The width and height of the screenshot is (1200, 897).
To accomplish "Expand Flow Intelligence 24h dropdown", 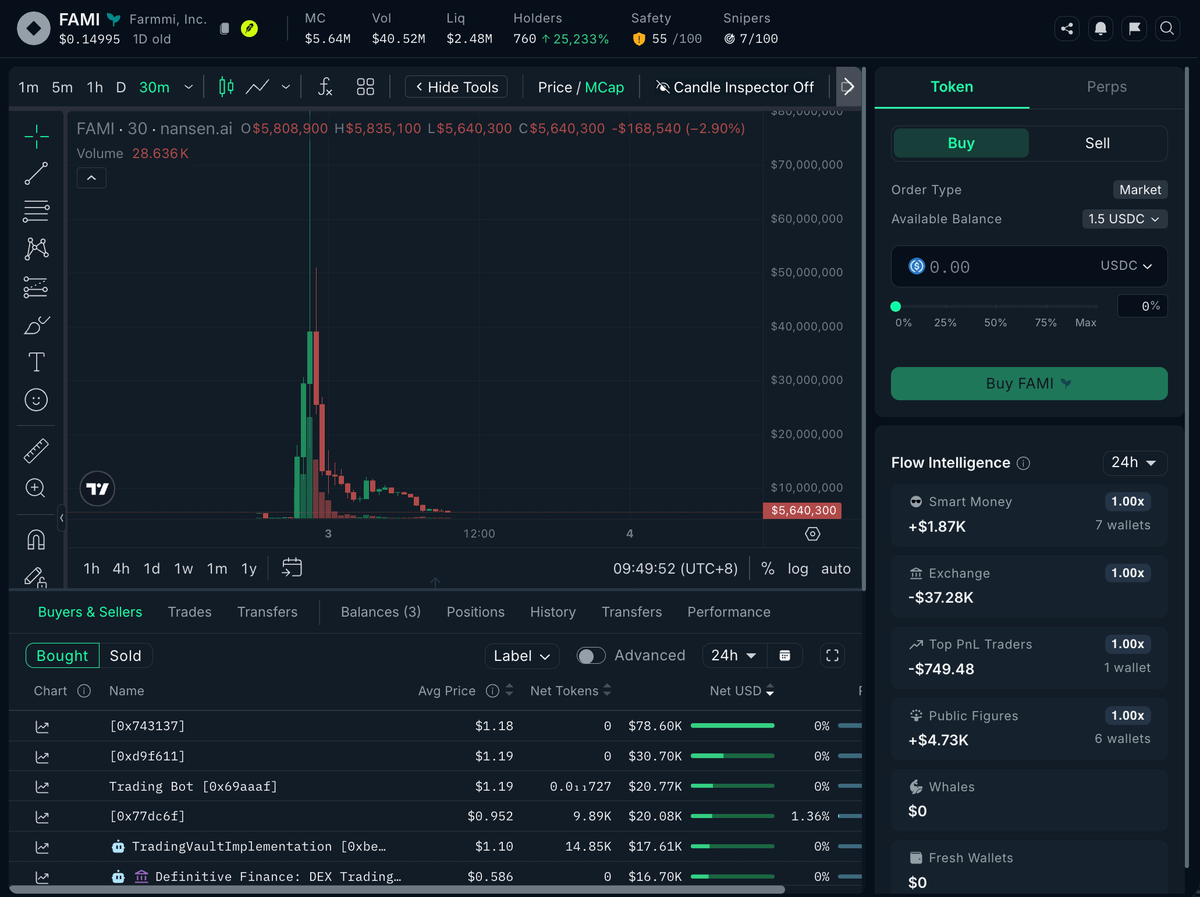I will pos(1135,462).
